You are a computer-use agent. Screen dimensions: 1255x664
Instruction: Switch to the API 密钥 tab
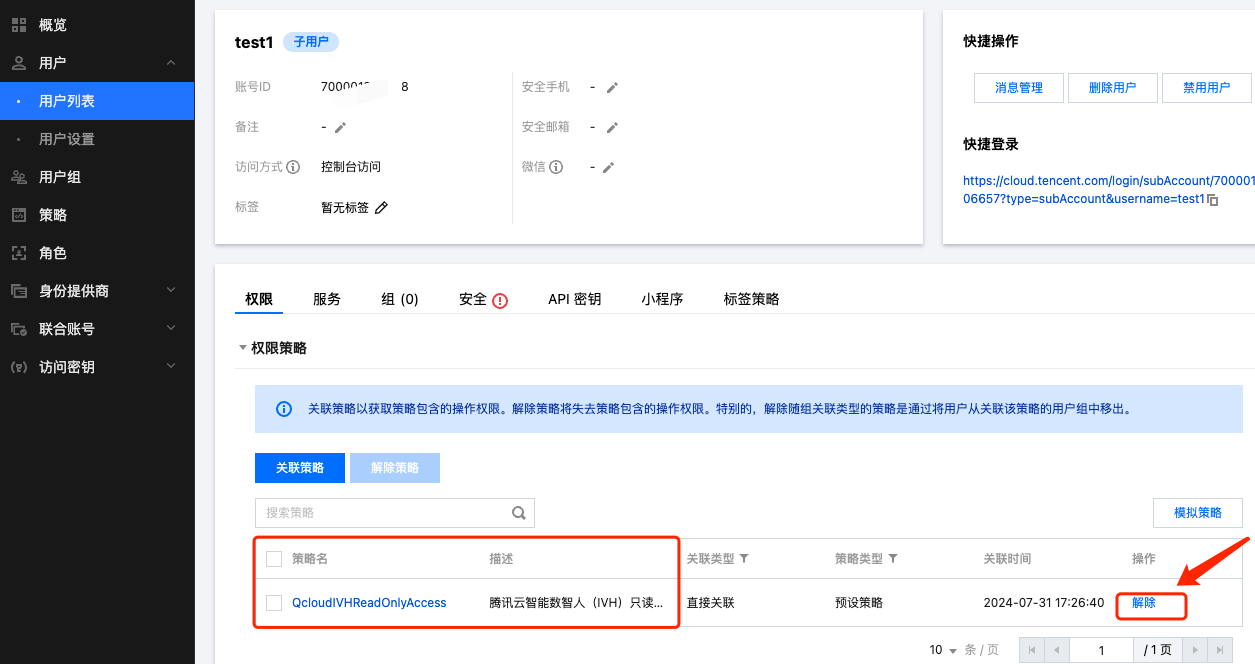click(x=574, y=299)
